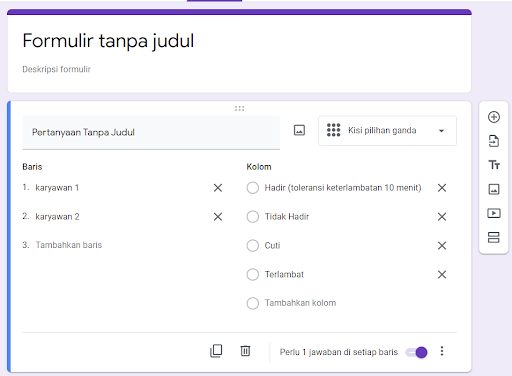The image size is (512, 376).
Task: Click the 'Deskripsi formulir' description field
Action: tap(56, 69)
